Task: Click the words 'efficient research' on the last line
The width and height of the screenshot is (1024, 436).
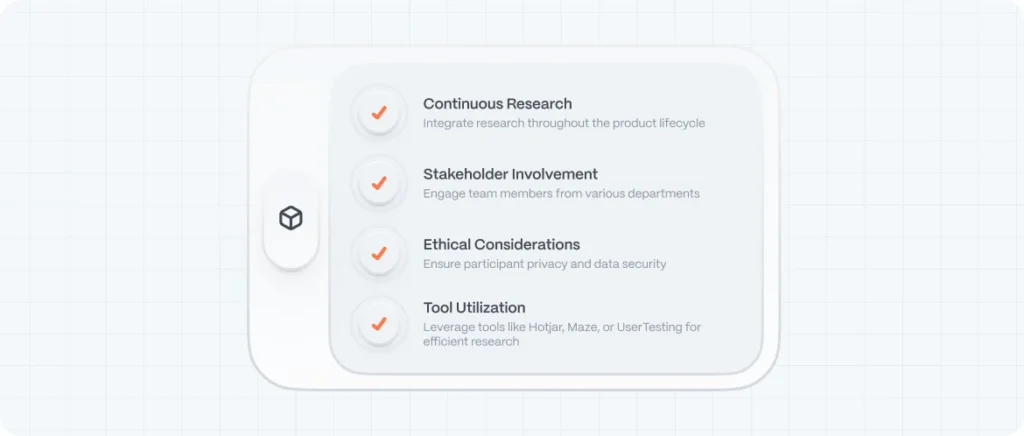Action: coord(471,342)
